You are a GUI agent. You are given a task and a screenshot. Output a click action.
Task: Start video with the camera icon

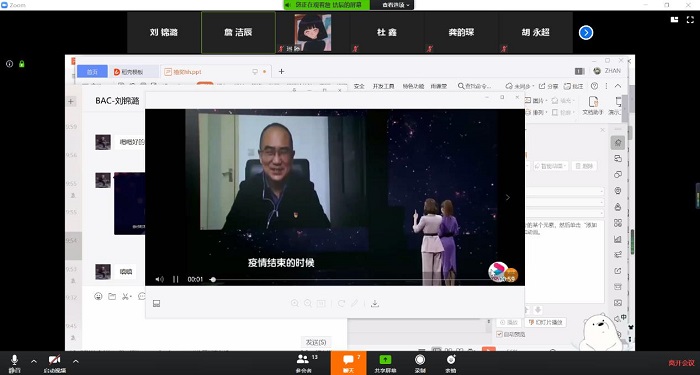pos(54,362)
